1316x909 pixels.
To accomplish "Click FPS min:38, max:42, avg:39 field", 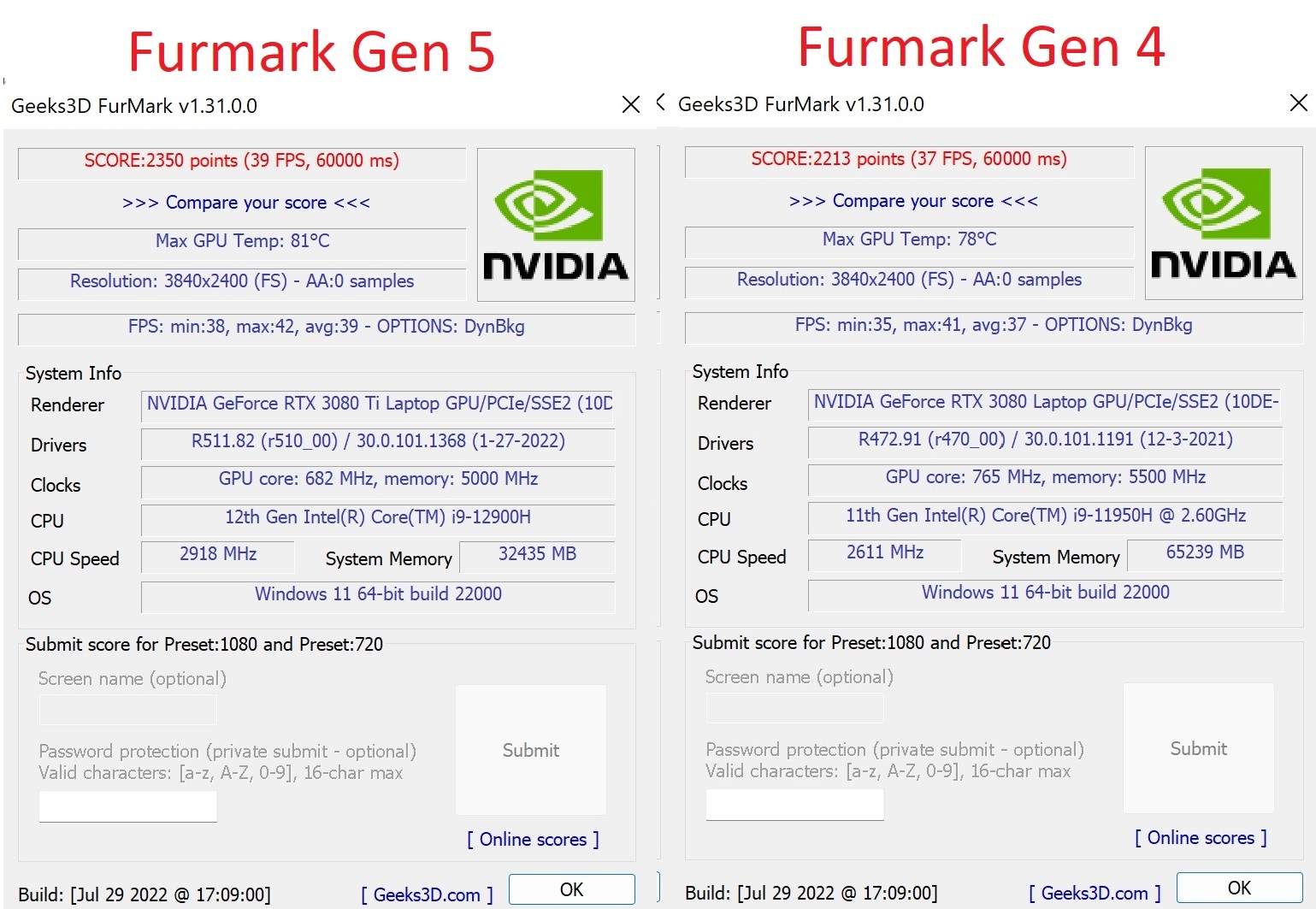I will coord(327,328).
